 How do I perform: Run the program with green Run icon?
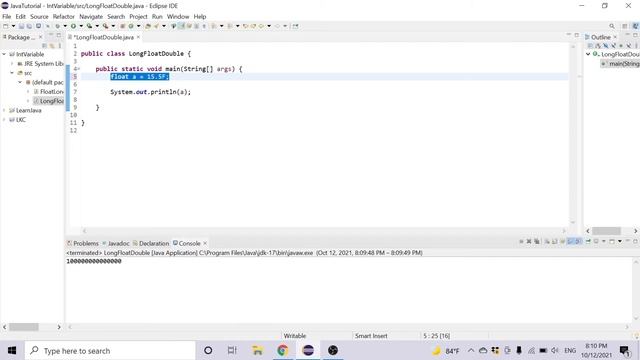click(73, 26)
